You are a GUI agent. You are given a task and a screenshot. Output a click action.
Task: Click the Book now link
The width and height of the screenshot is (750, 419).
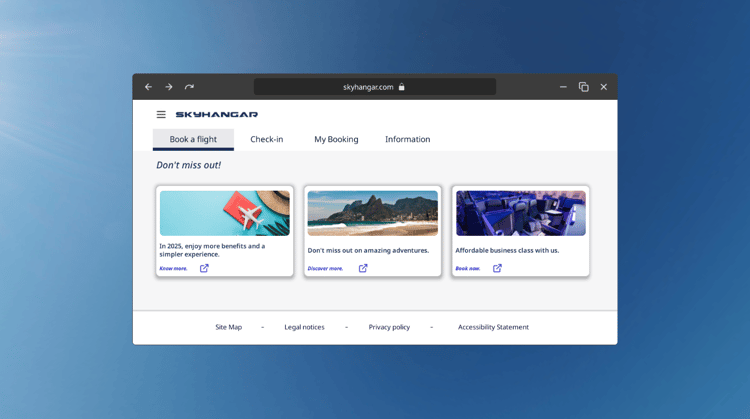(x=468, y=268)
